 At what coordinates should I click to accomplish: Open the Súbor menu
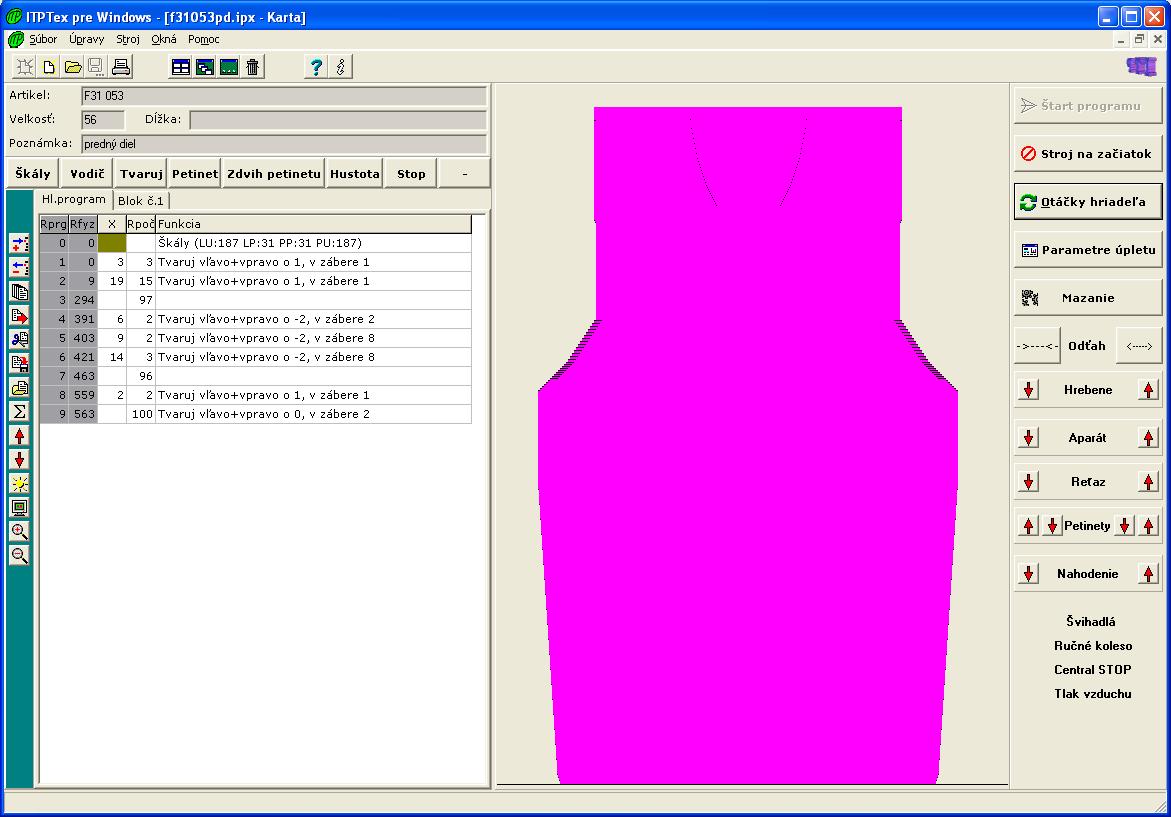click(x=43, y=40)
